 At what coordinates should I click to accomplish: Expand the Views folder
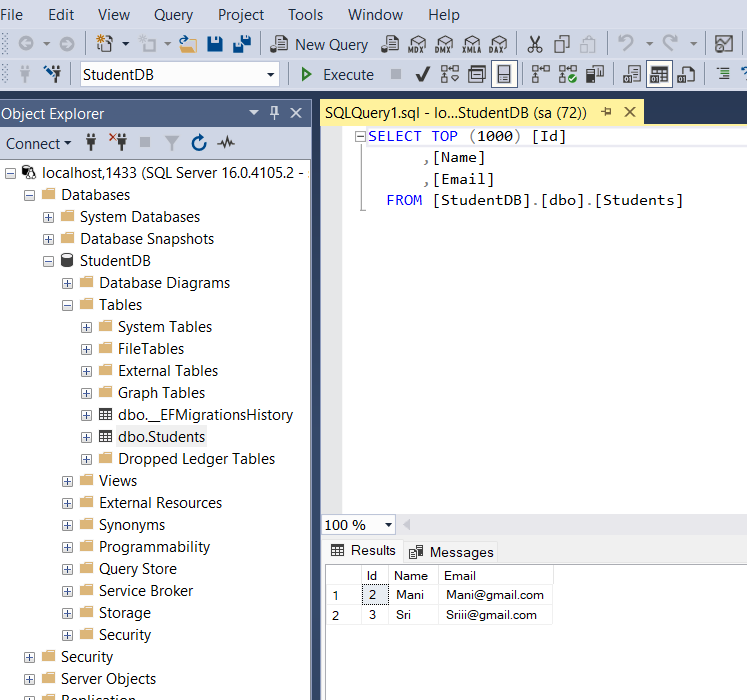tap(68, 481)
